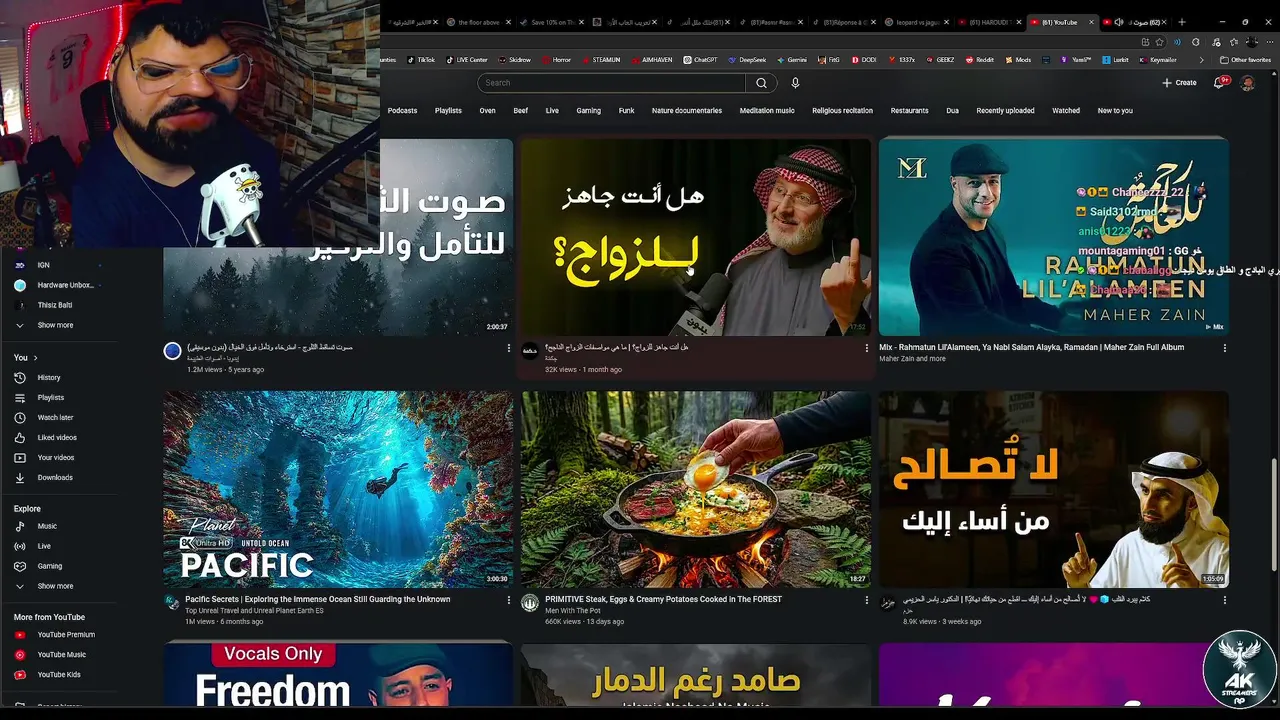Screen dimensions: 1280x720
Task: Unmute the audio-playing browser tab
Action: click(1118, 22)
